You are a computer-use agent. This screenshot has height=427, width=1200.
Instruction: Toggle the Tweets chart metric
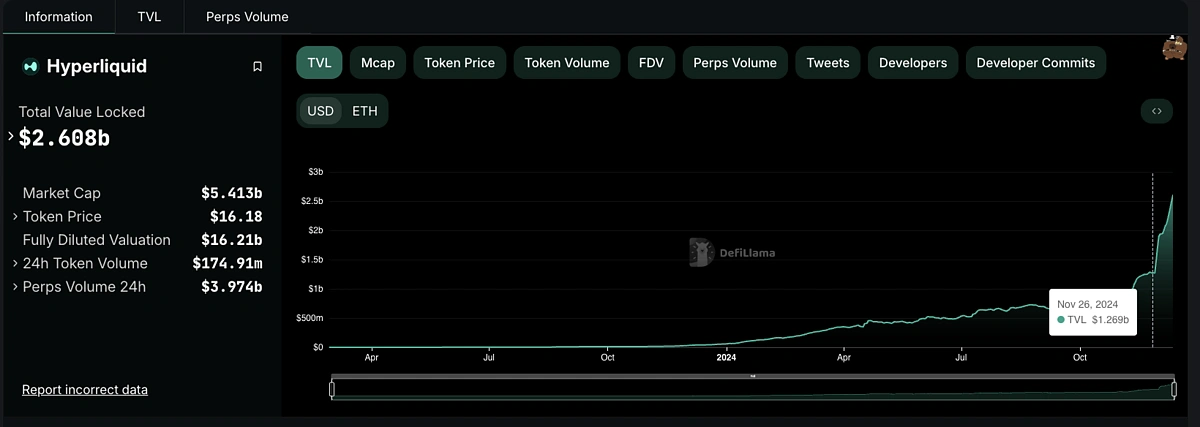click(x=828, y=62)
